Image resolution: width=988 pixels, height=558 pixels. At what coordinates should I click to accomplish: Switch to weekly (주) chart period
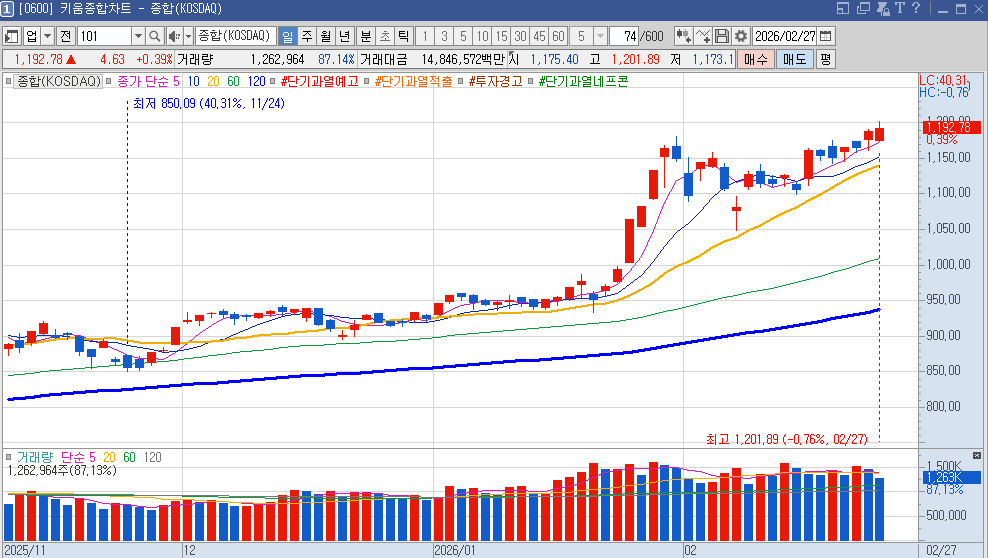(306, 36)
